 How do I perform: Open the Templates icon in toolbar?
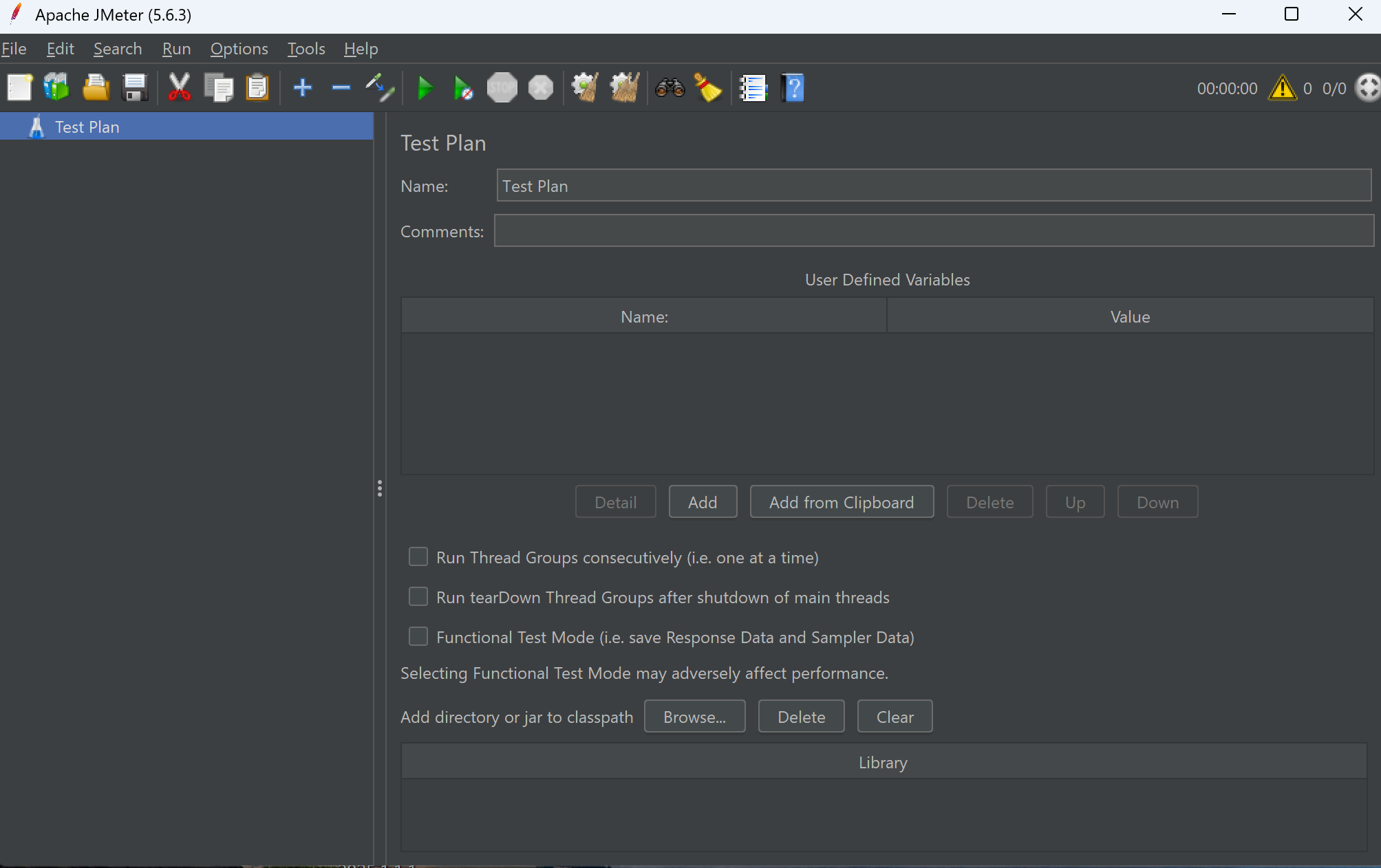point(56,88)
